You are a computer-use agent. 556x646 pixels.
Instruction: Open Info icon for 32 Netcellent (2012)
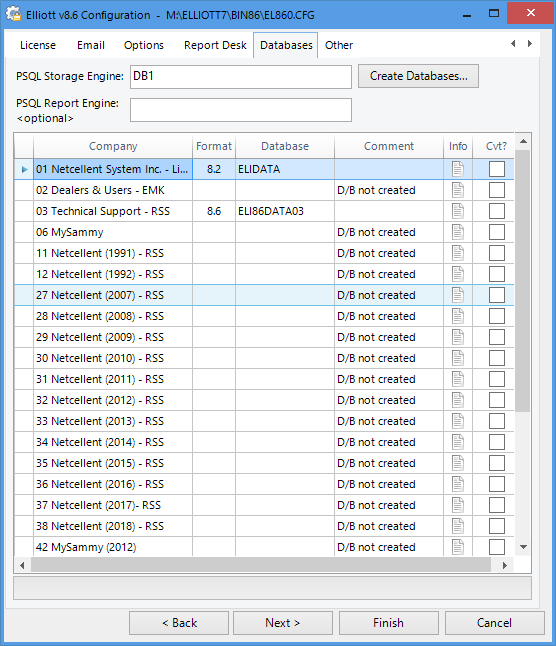(x=458, y=400)
